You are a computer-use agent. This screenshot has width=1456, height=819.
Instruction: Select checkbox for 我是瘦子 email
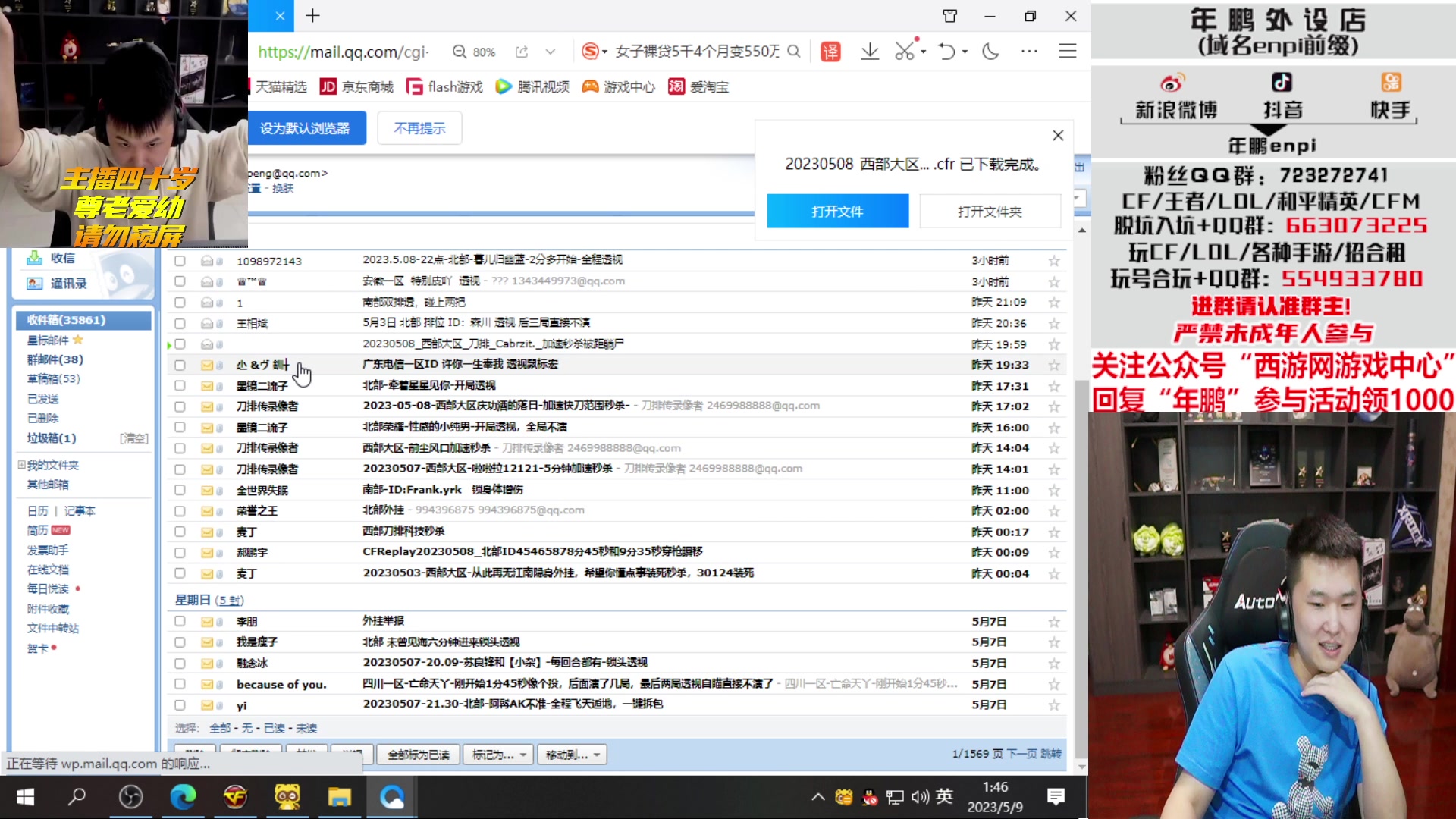(180, 642)
